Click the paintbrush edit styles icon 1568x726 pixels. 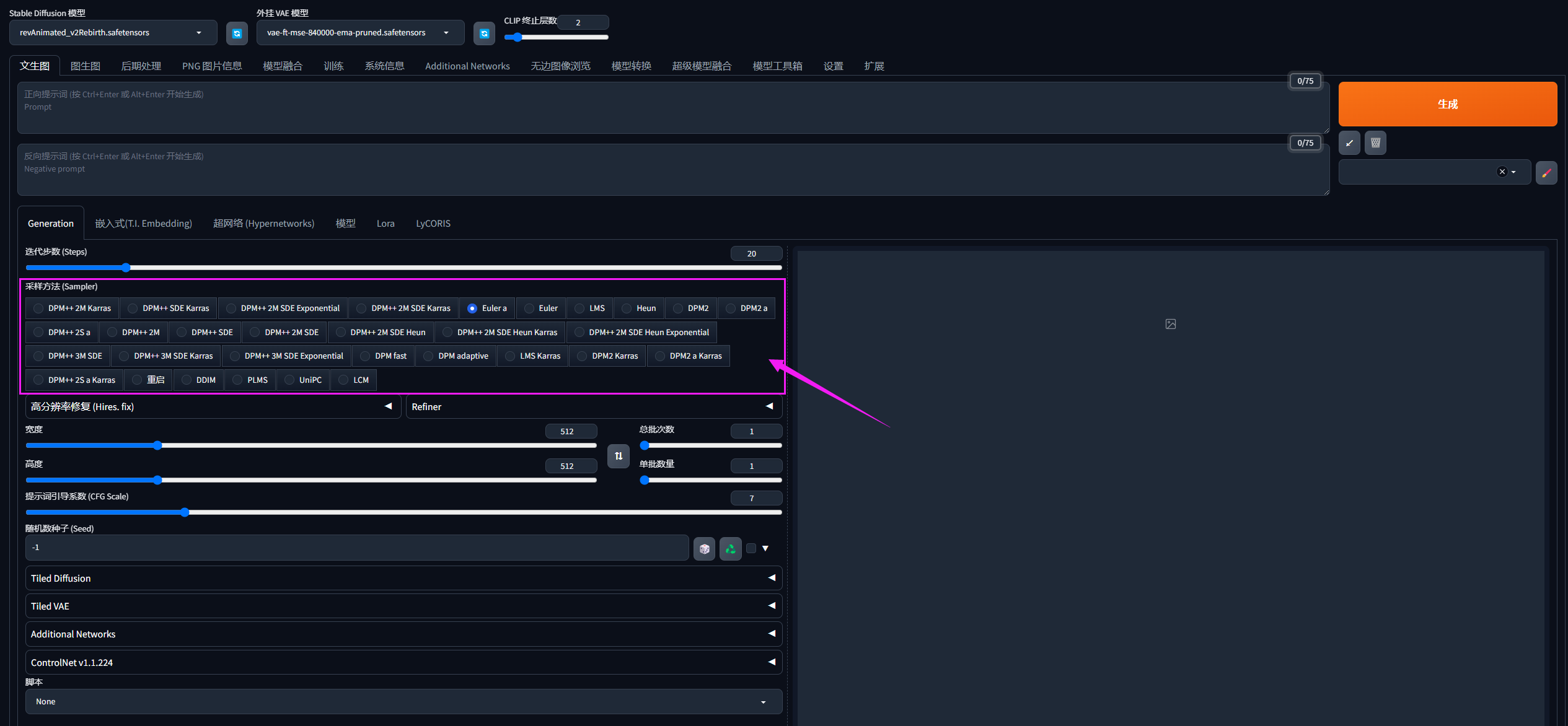(1546, 173)
